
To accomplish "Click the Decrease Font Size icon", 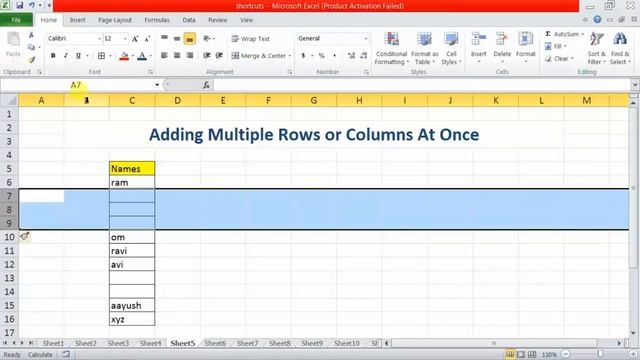I will 147,39.
